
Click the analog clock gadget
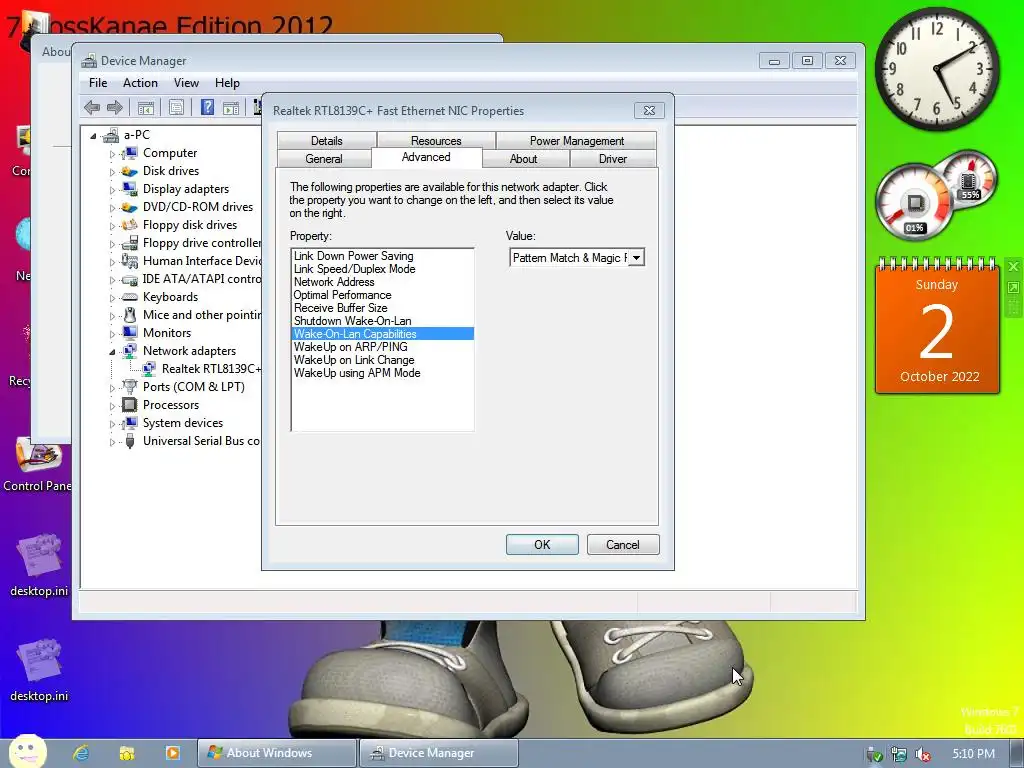pyautogui.click(x=936, y=69)
